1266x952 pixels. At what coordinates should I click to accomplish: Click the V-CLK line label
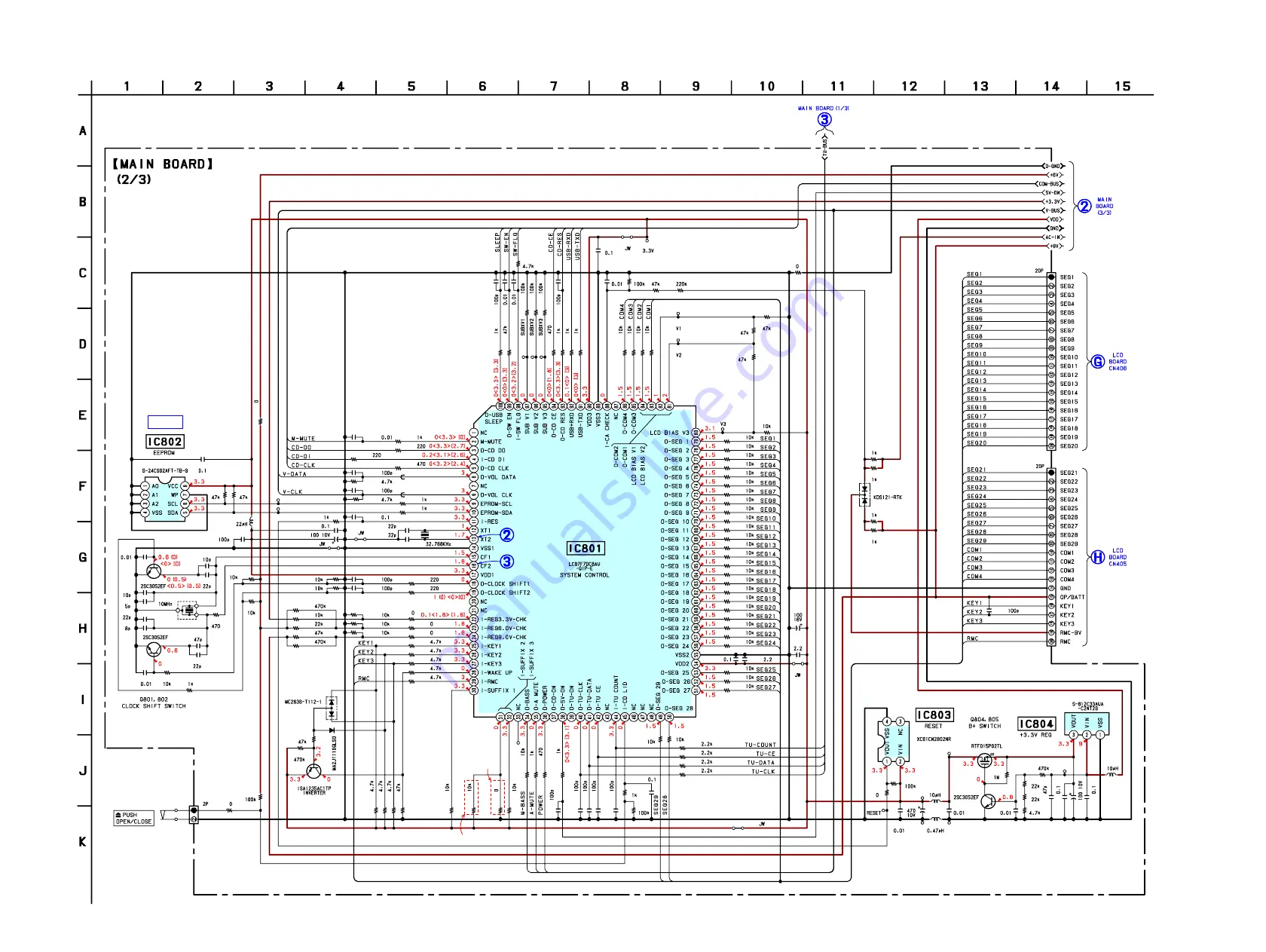pos(292,491)
